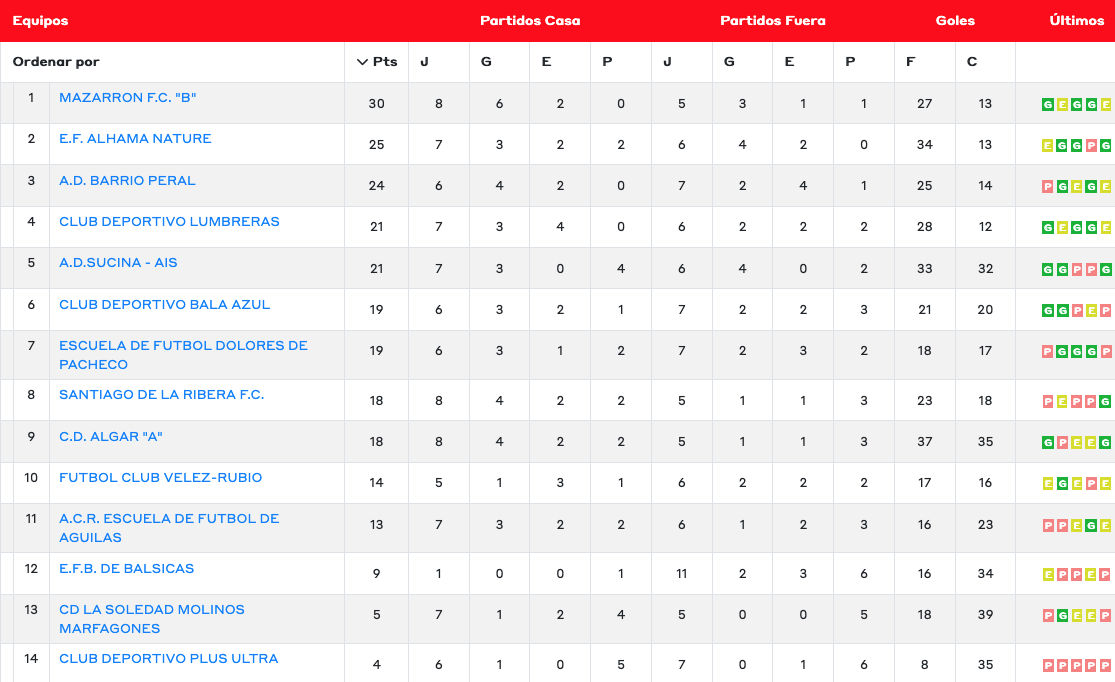
Task: Click the red P badge for A.D. Barrio Peral
Action: pyautogui.click(x=1048, y=186)
